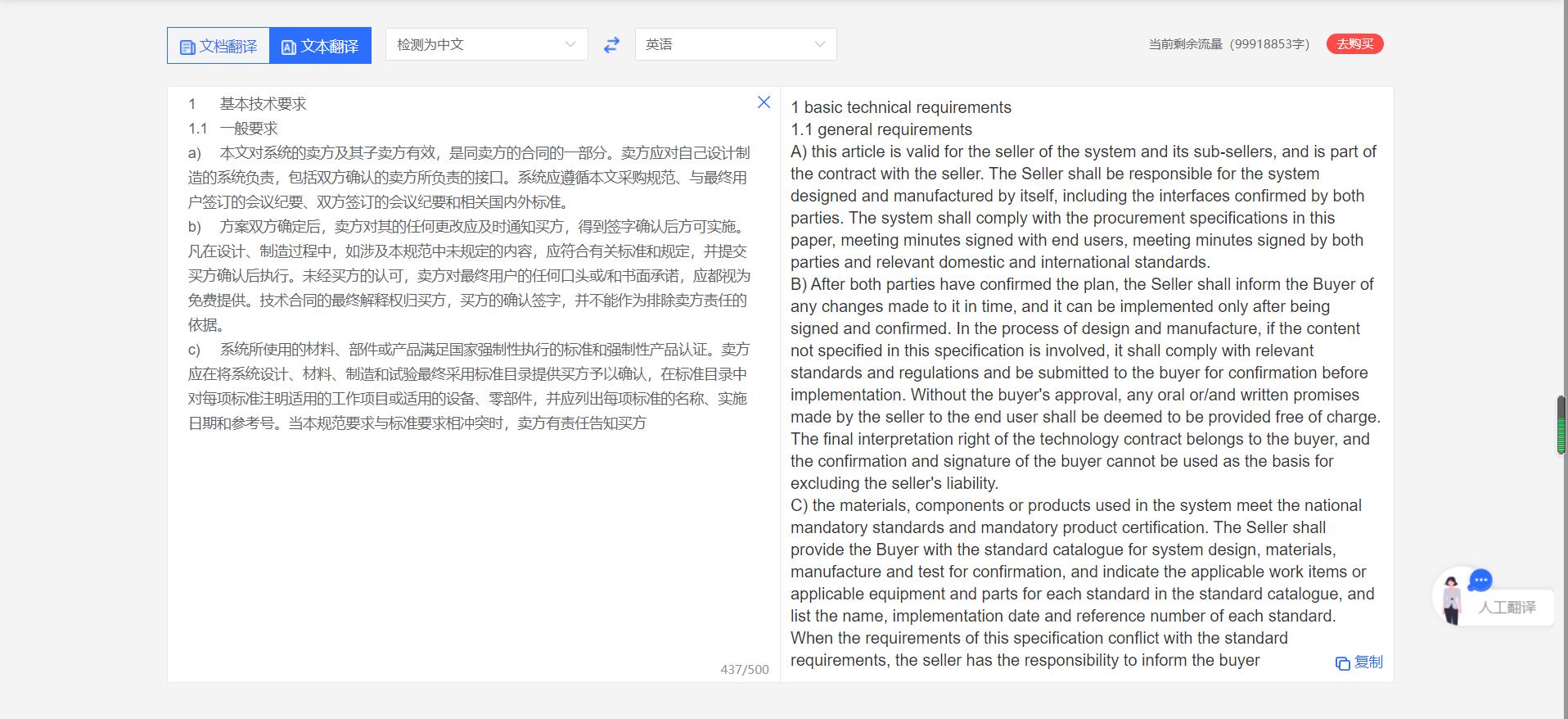Click the assistant avatar figure
The image size is (1568, 719).
pos(1453,600)
